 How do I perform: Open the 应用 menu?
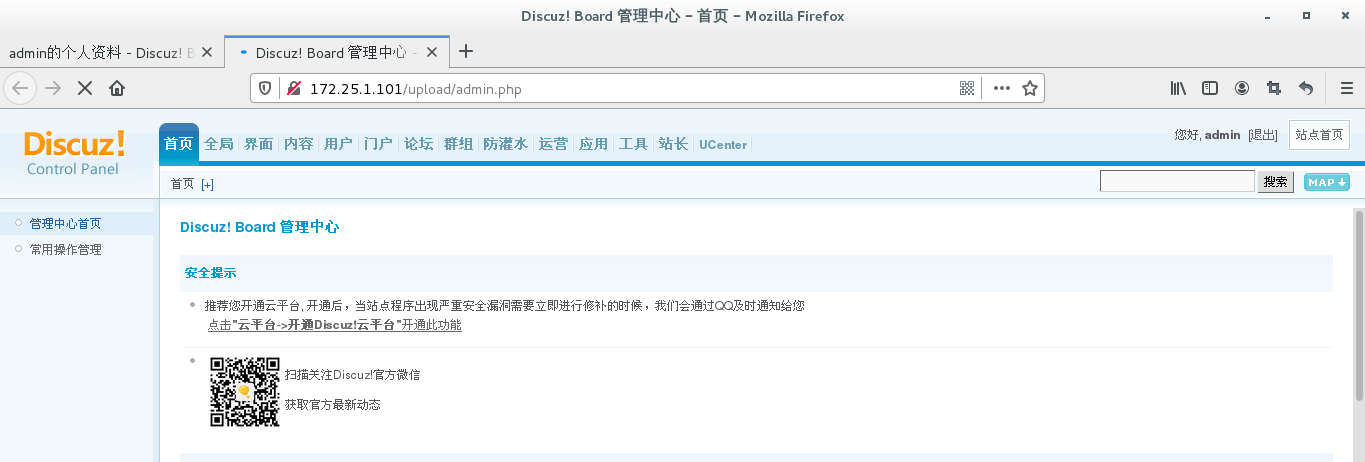(593, 144)
